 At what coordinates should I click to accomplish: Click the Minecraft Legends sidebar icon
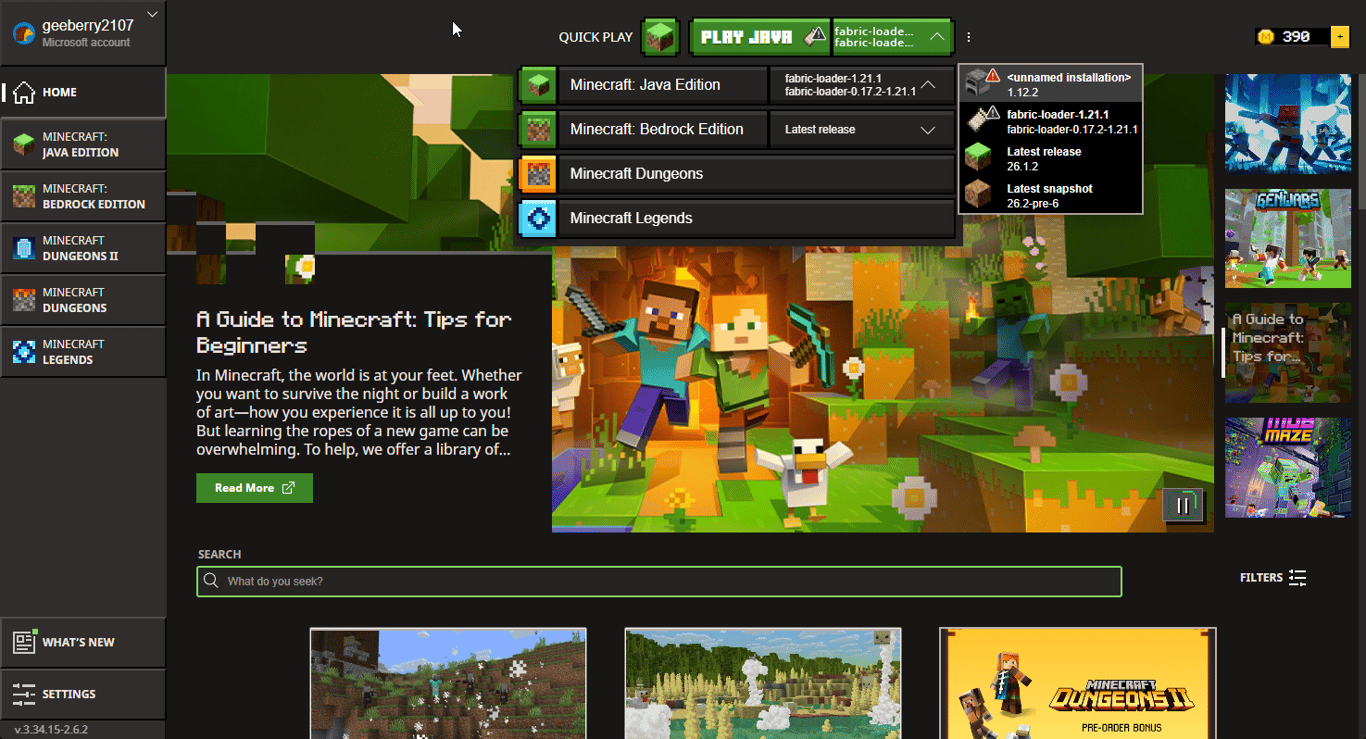coord(24,352)
